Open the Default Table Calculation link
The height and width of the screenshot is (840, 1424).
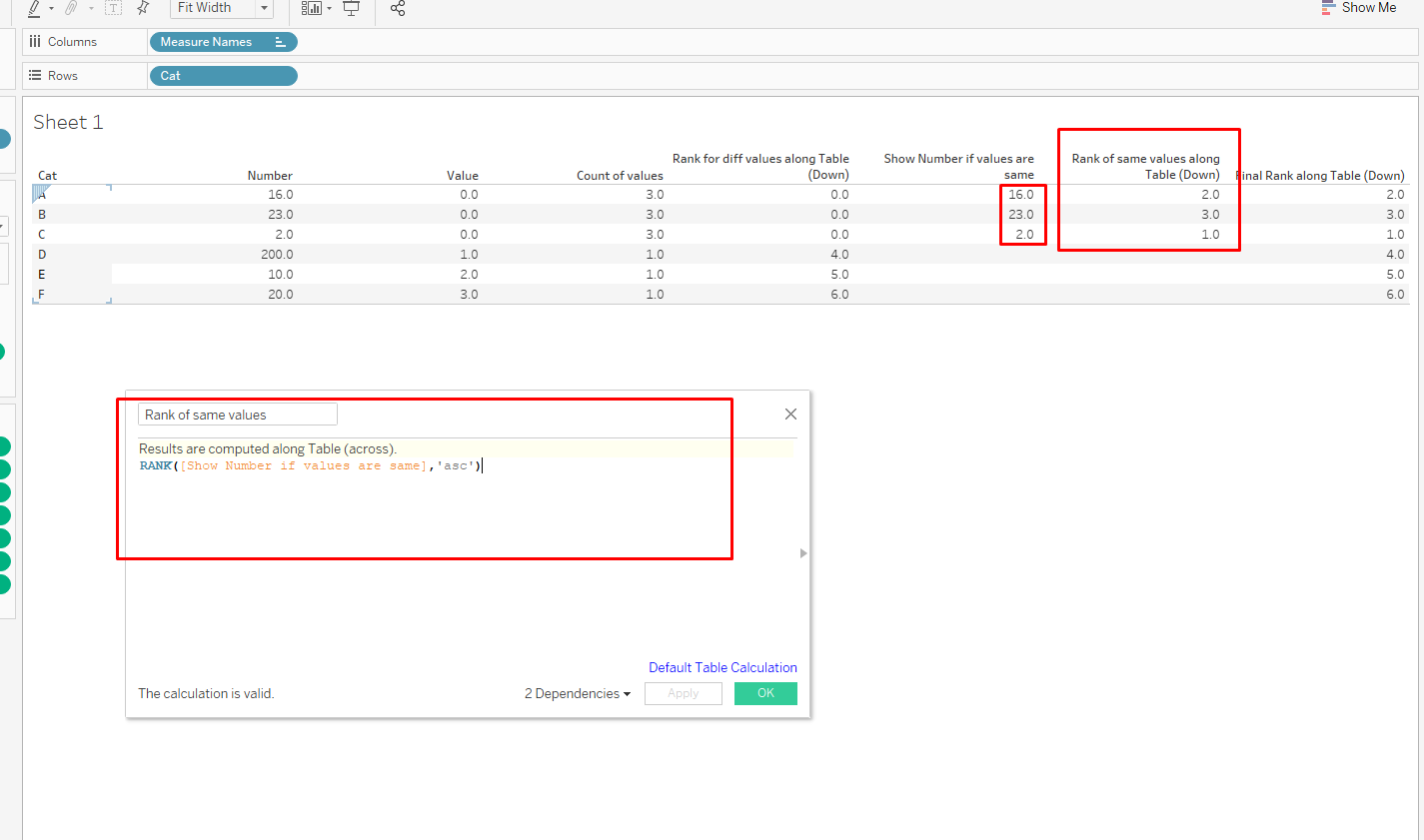722,668
